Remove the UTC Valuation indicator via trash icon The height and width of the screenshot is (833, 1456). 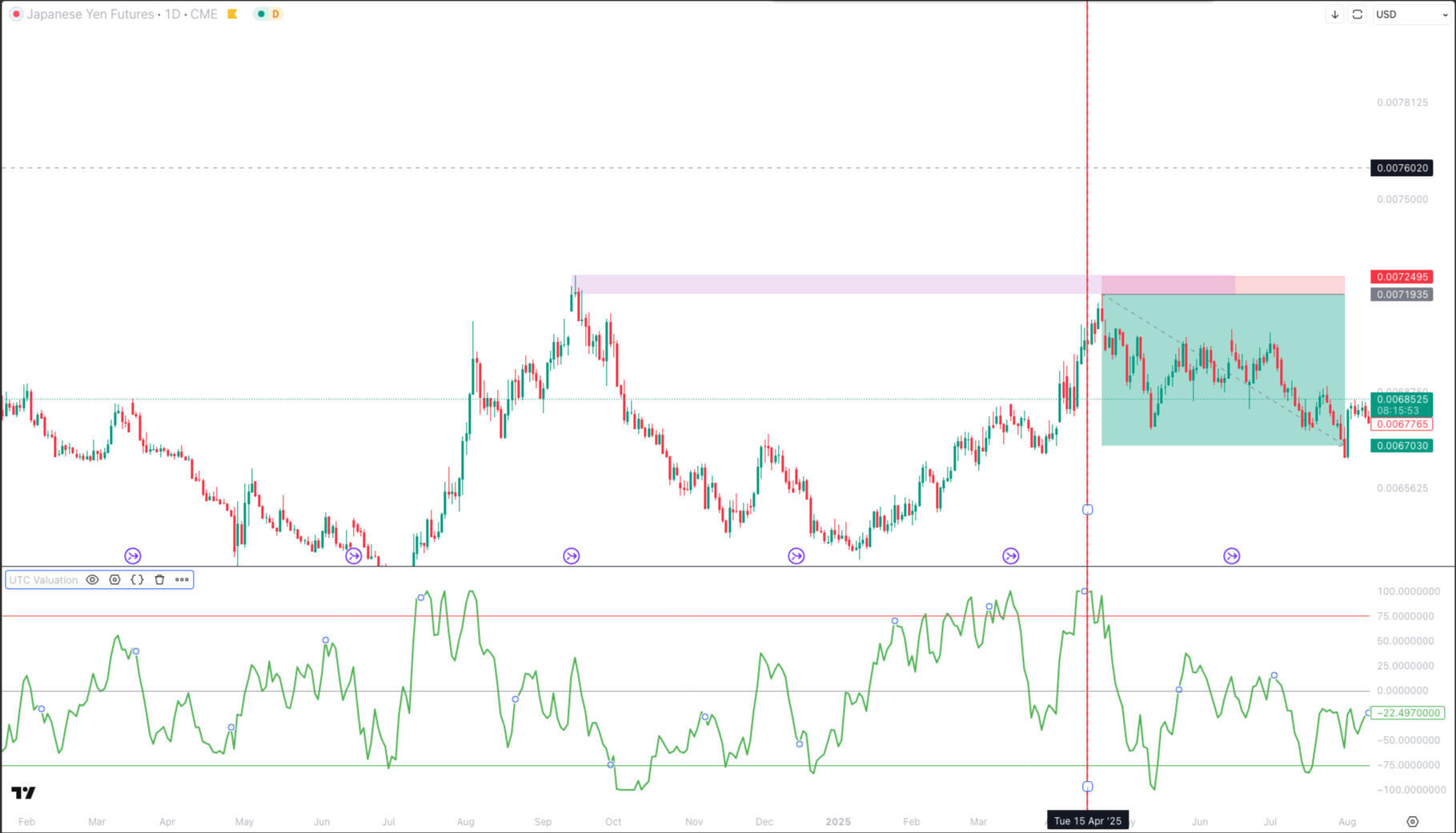pyautogui.click(x=159, y=580)
